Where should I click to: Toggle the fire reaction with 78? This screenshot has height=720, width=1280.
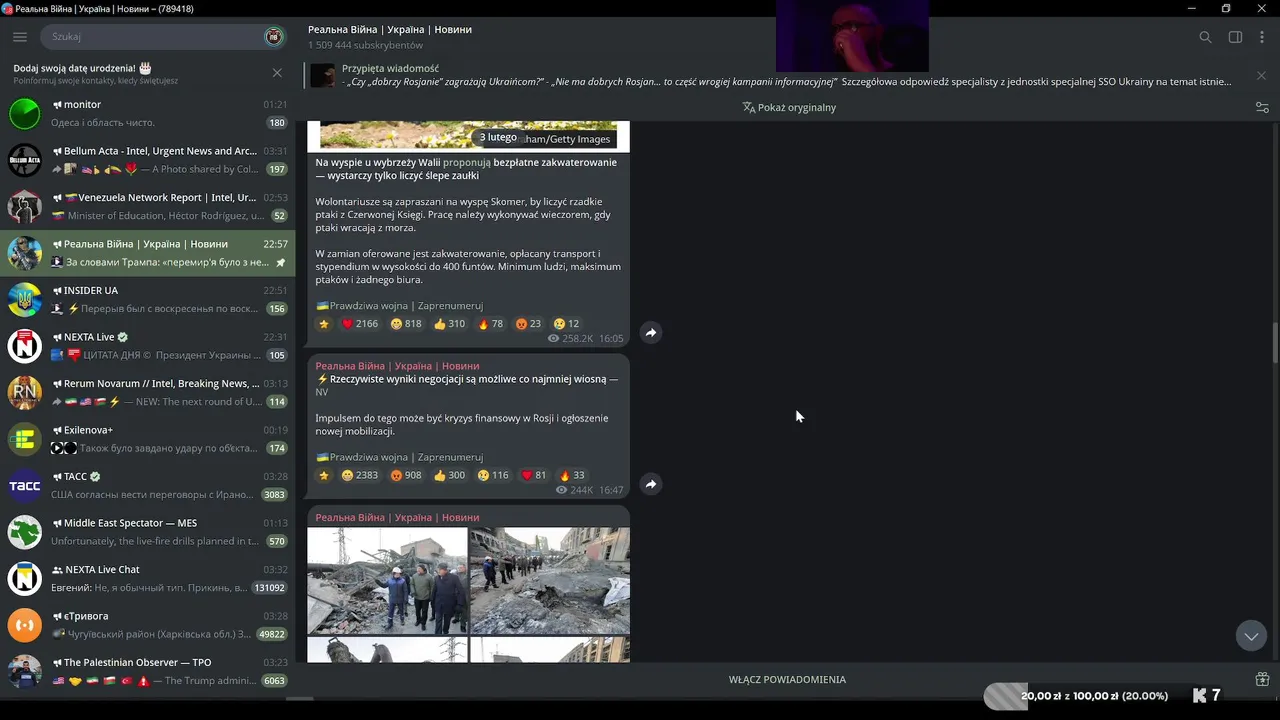tap(490, 324)
